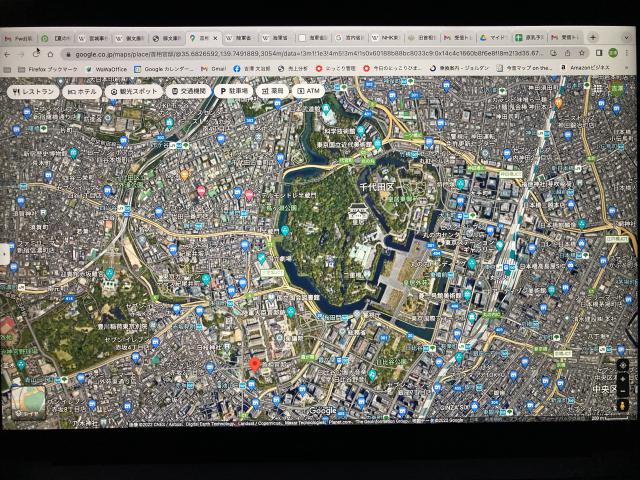Screen dimensions: 640x480
Task: Switch to the green 原乳 spreadsheet tab
Action: [529, 38]
